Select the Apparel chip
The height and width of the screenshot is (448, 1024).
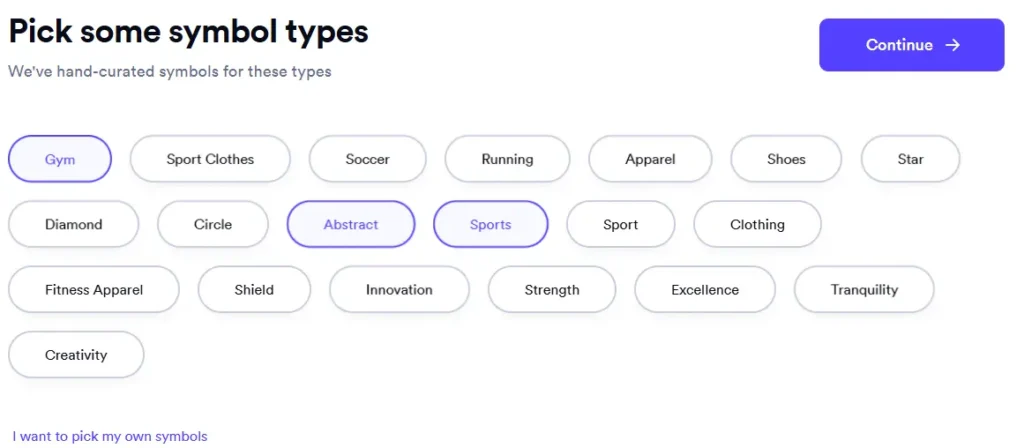pos(650,159)
